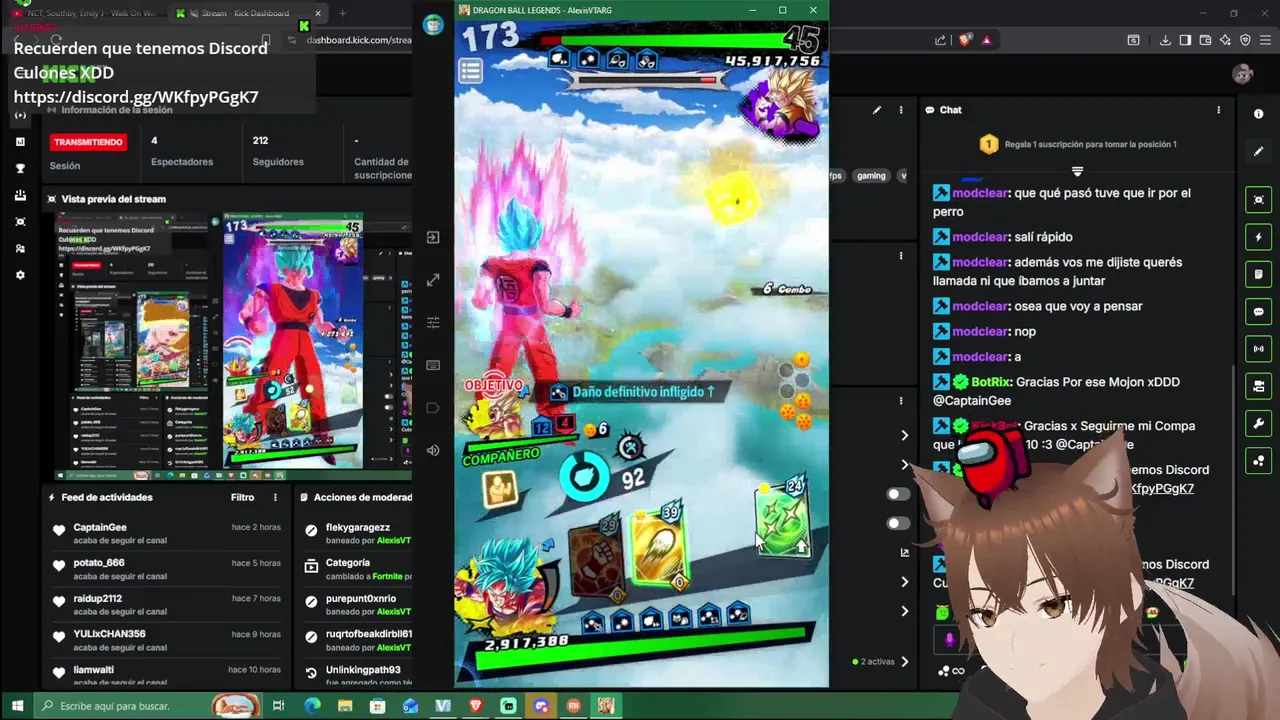Open the three-dot menu beside the tags pencil icon
Image resolution: width=1280 pixels, height=720 pixels.
(901, 110)
